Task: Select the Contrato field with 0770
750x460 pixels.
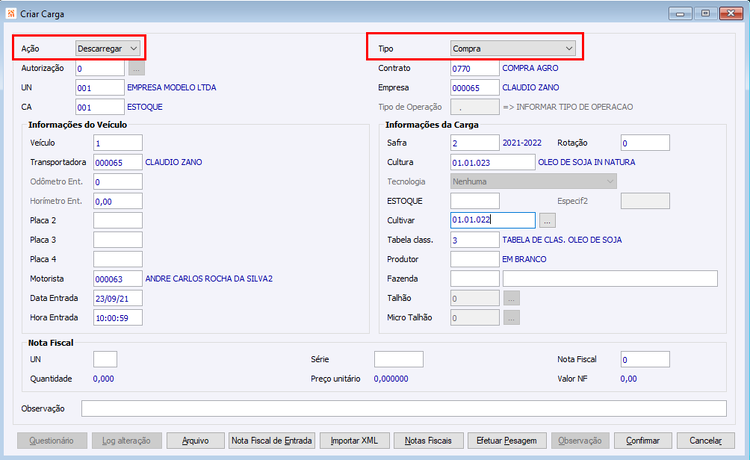Action: 474,68
